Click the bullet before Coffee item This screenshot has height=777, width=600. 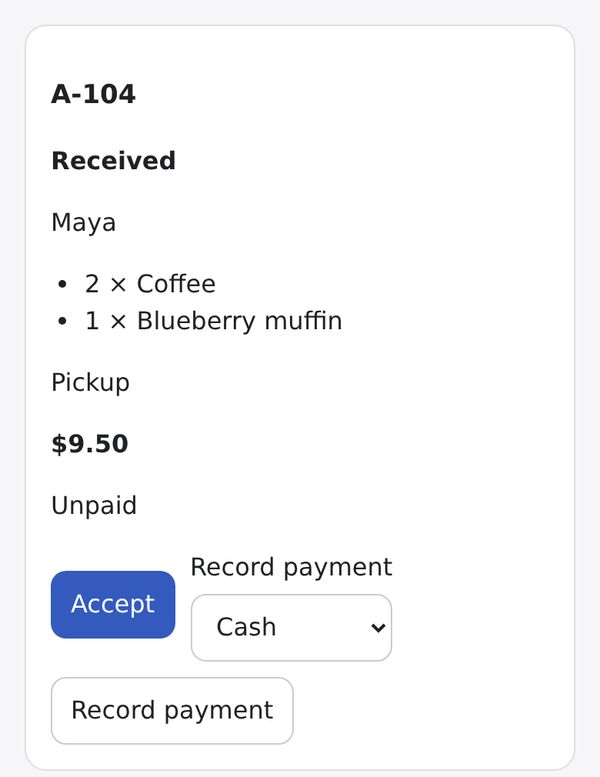62,284
